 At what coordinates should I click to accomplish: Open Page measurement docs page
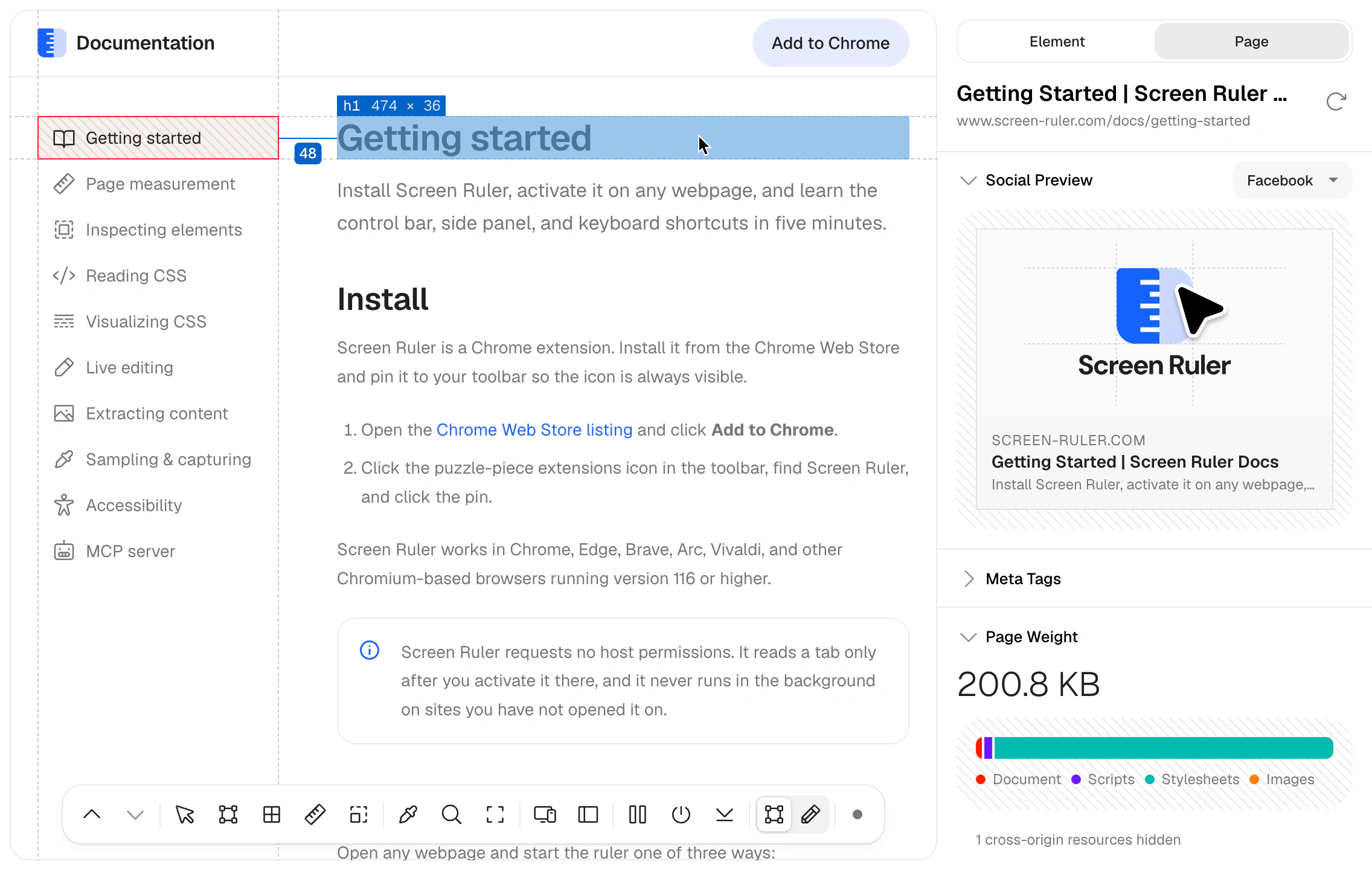pyautogui.click(x=159, y=184)
